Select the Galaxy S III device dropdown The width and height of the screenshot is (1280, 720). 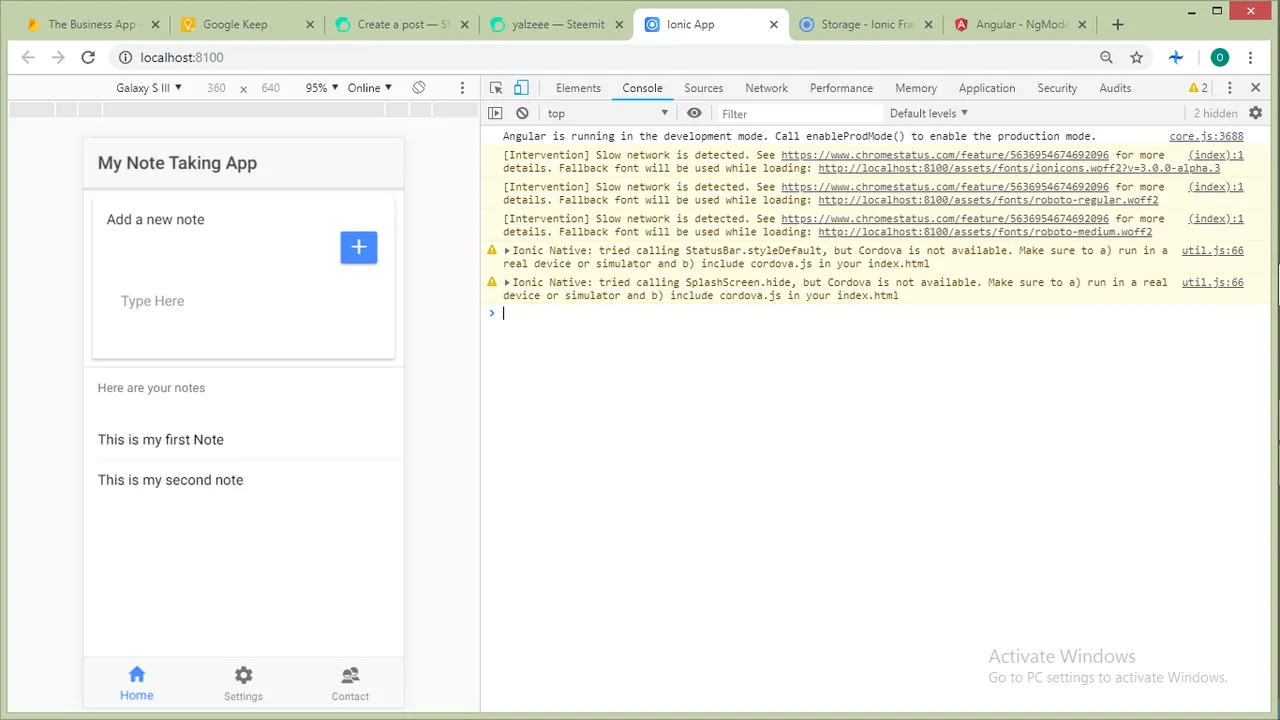149,88
